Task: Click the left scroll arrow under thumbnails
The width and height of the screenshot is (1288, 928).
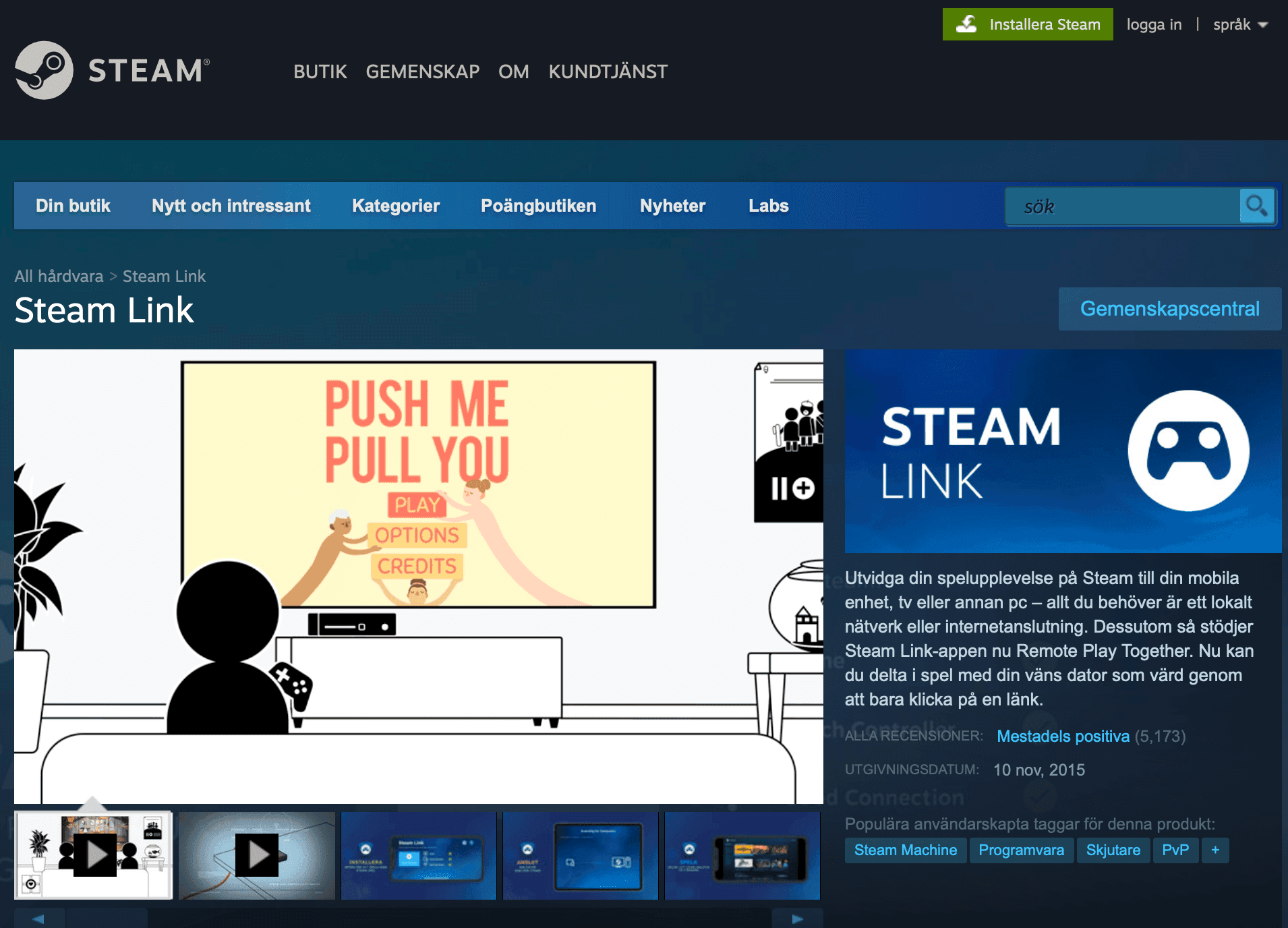Action: pyautogui.click(x=39, y=919)
